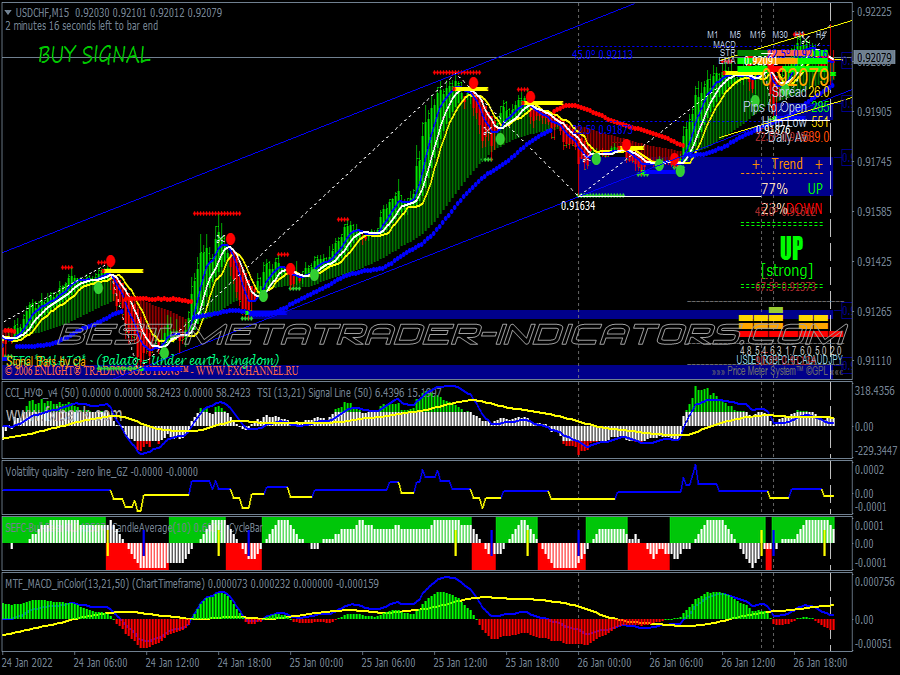Click the -229.3447 CCI scale value

tap(875, 451)
